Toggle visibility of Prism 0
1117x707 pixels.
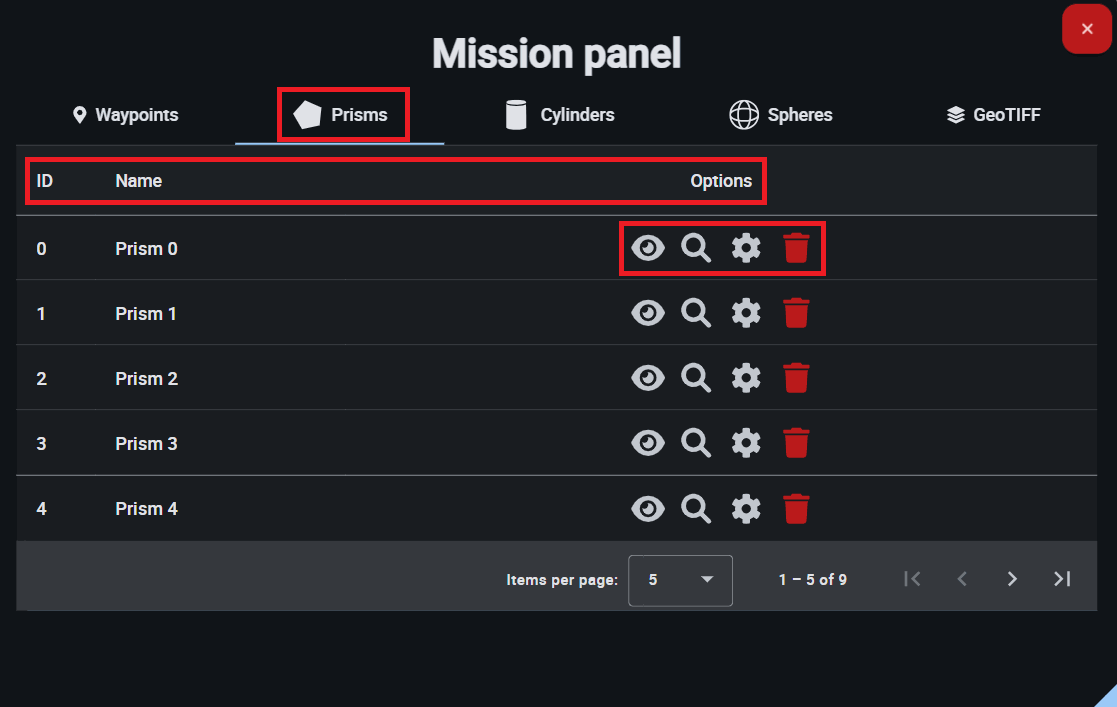(x=648, y=248)
